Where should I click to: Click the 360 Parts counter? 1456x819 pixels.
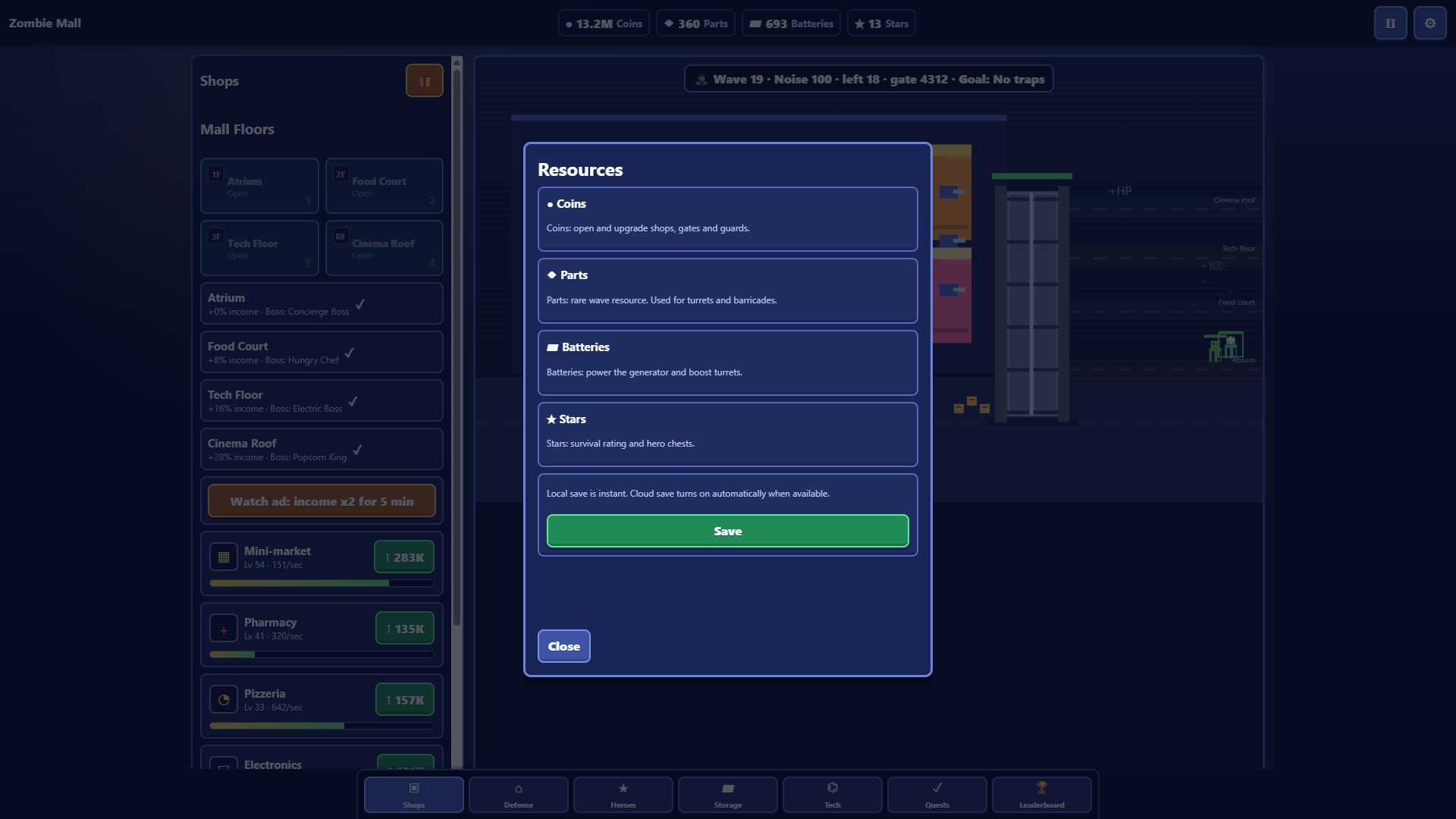pyautogui.click(x=695, y=24)
